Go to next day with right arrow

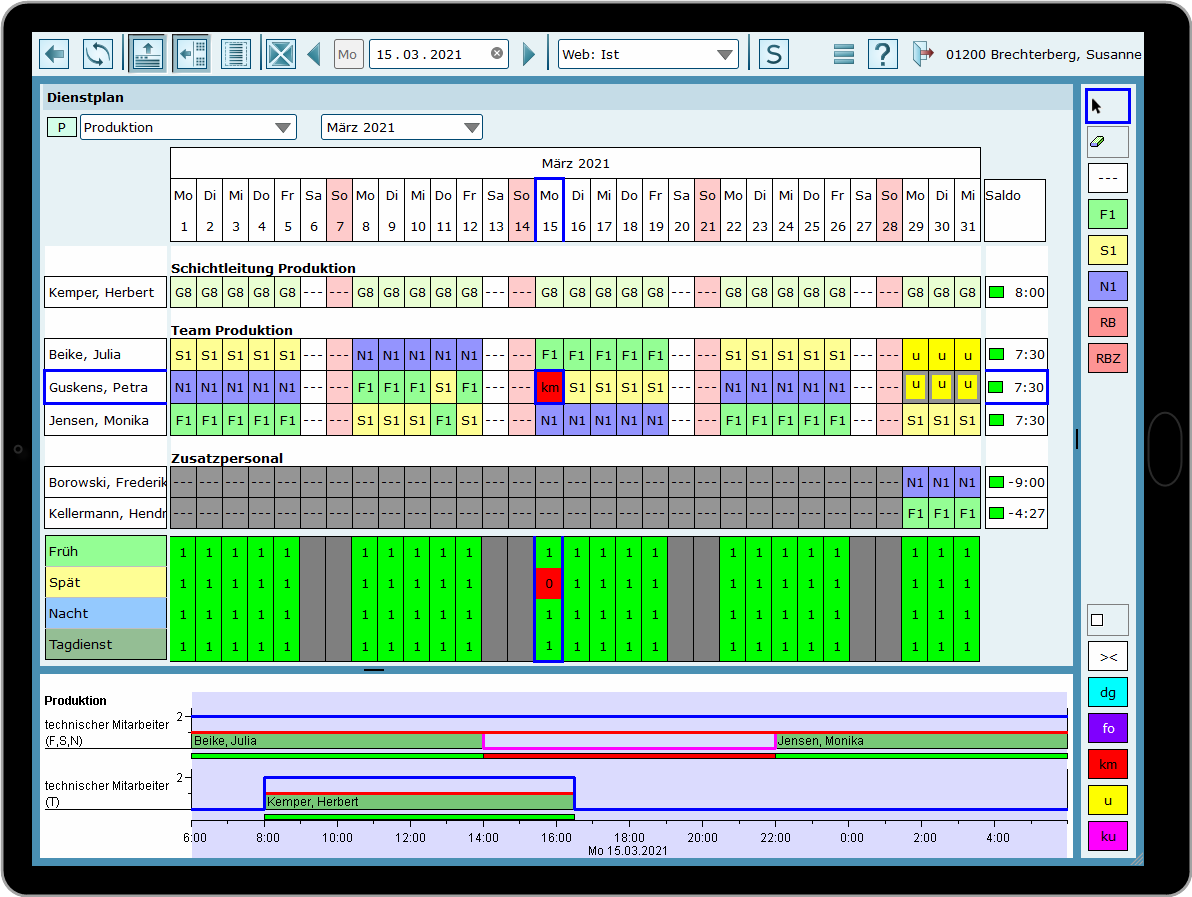(529, 54)
